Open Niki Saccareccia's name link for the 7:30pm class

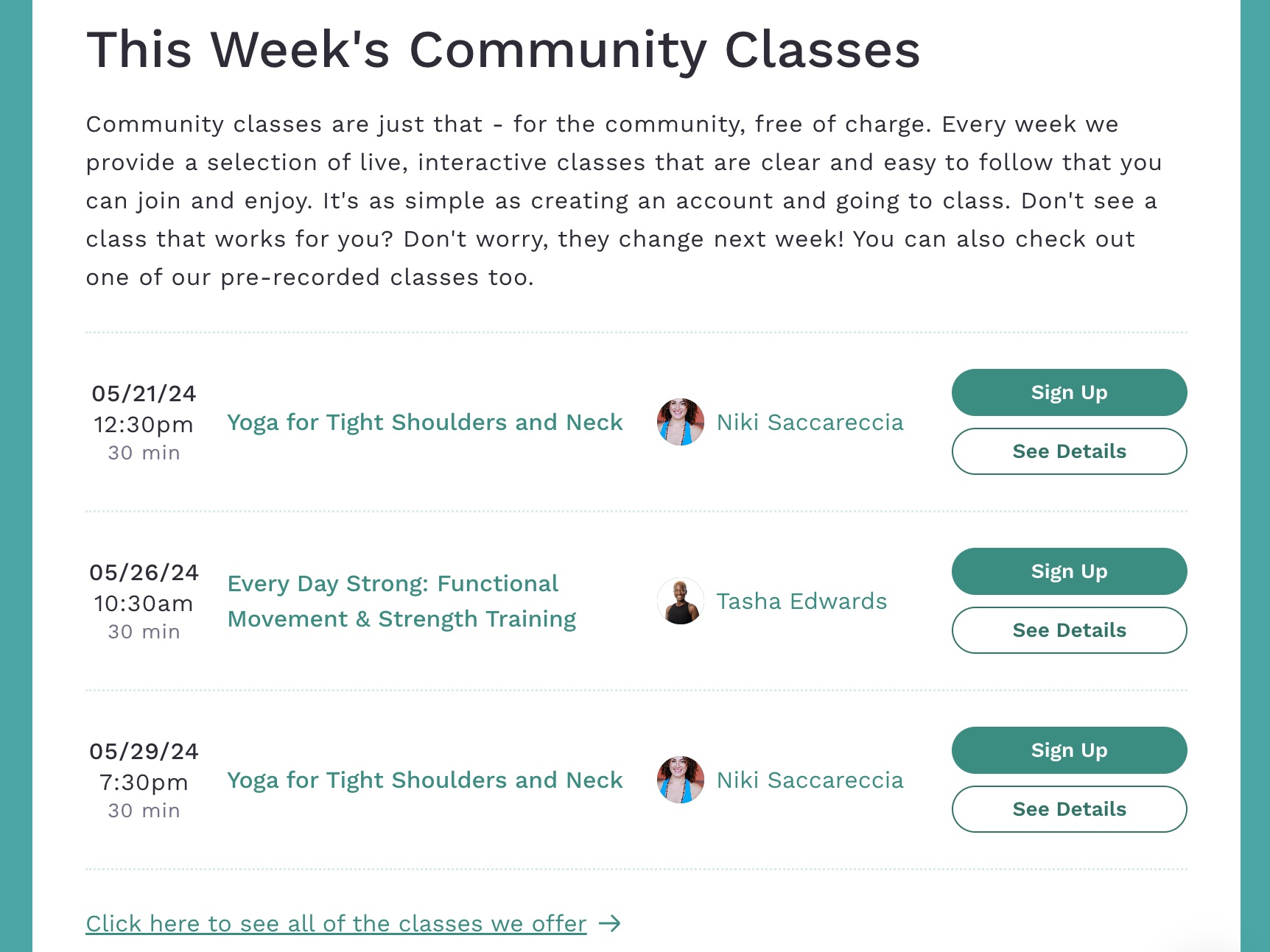pyautogui.click(x=810, y=780)
